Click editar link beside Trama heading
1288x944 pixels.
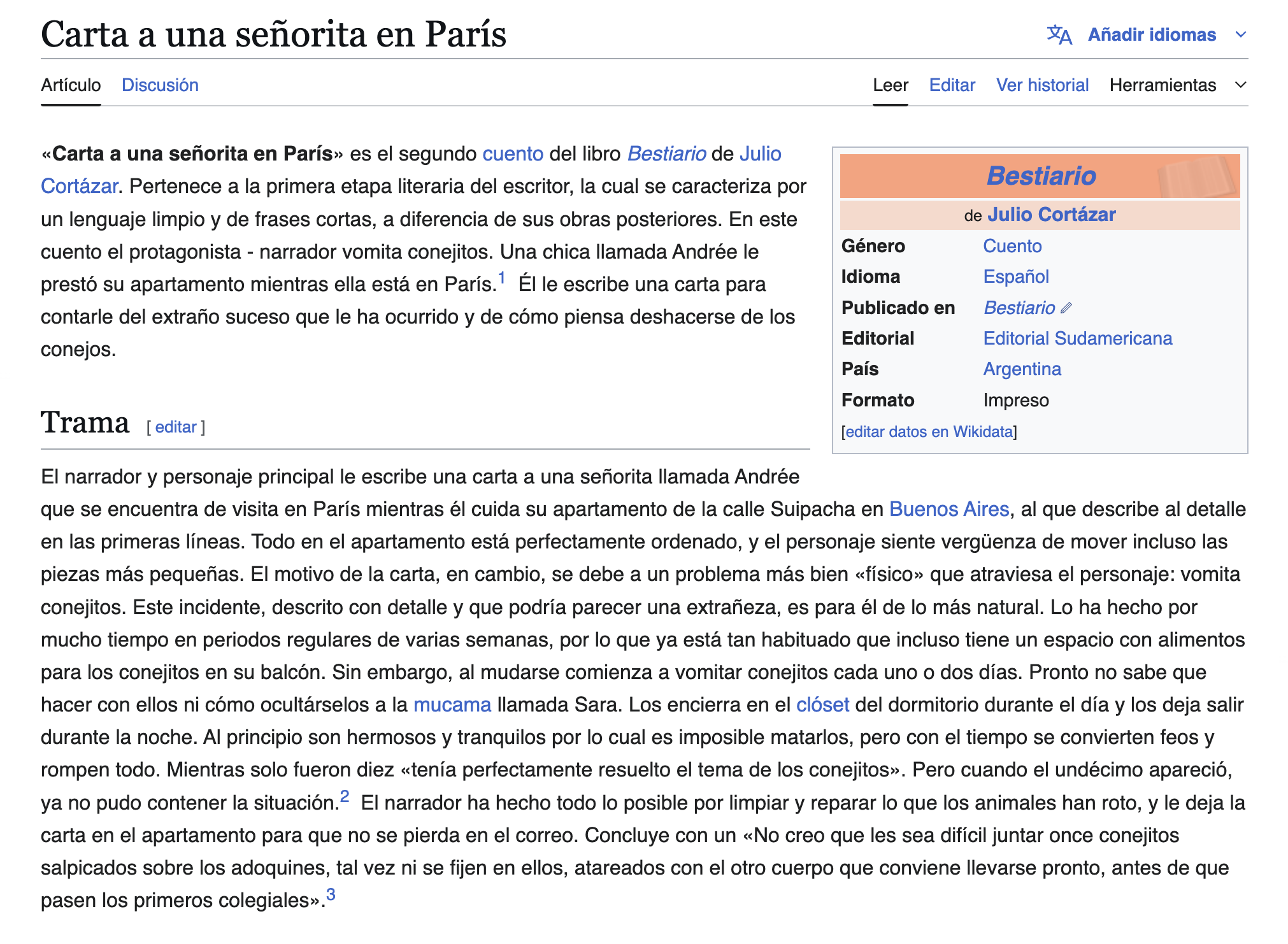pos(176,427)
